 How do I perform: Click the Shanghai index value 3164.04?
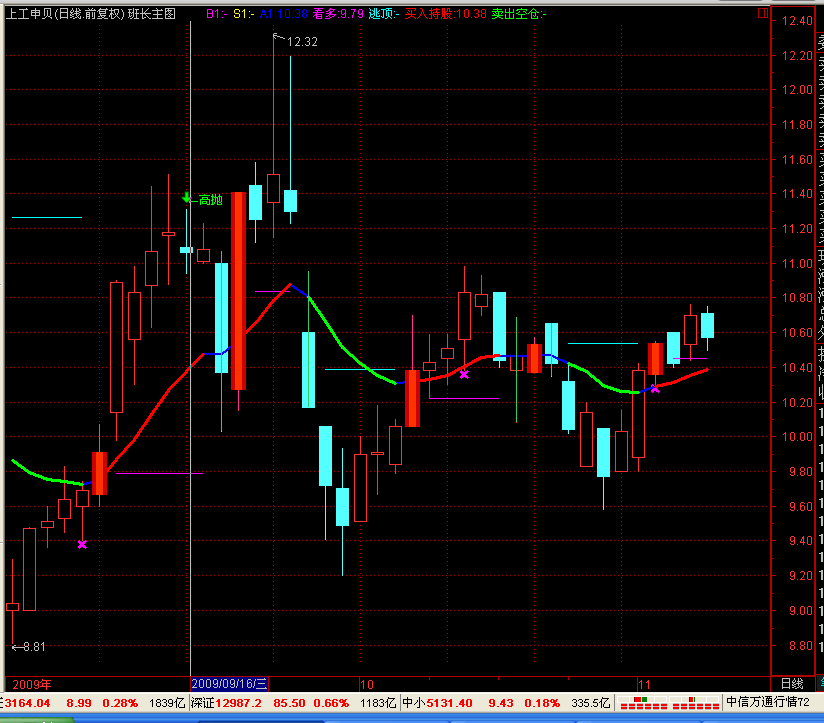(27, 703)
